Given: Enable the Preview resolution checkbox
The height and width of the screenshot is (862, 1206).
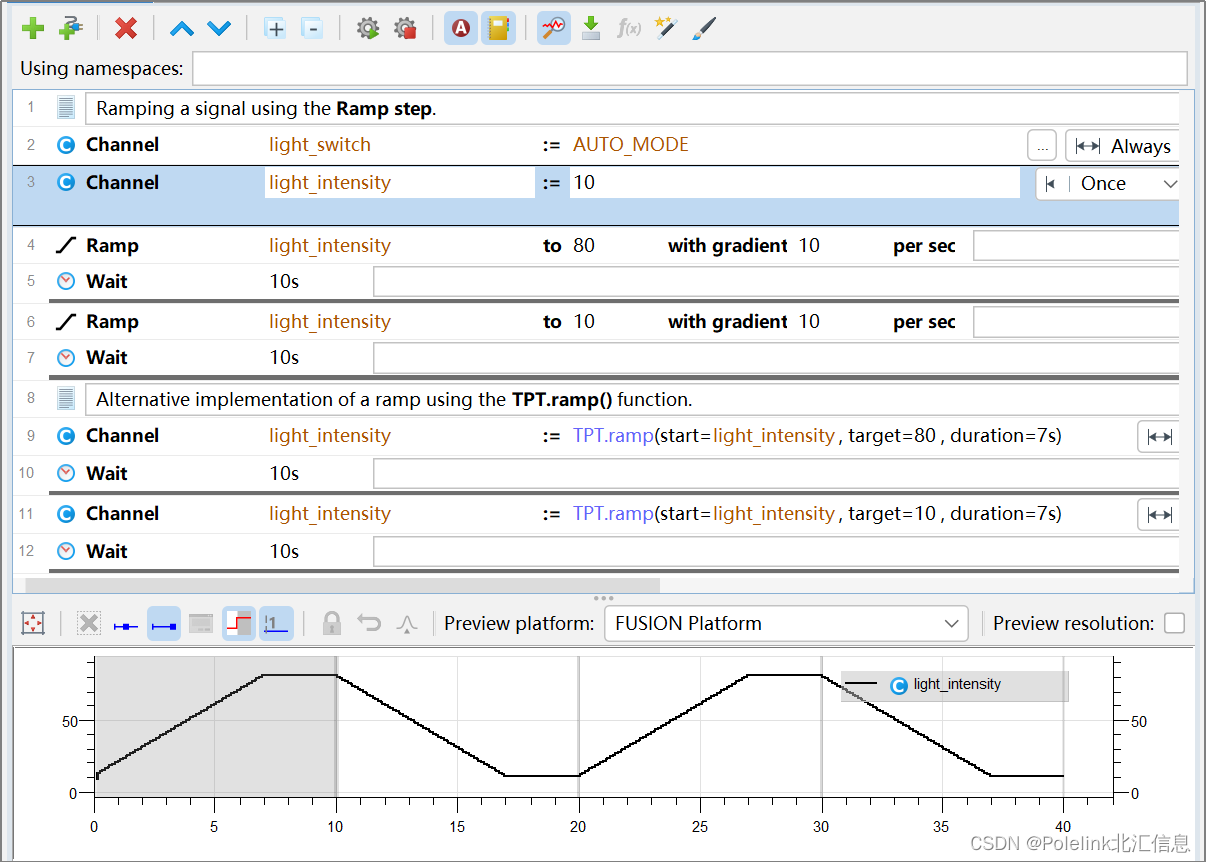Looking at the screenshot, I should point(1175,623).
